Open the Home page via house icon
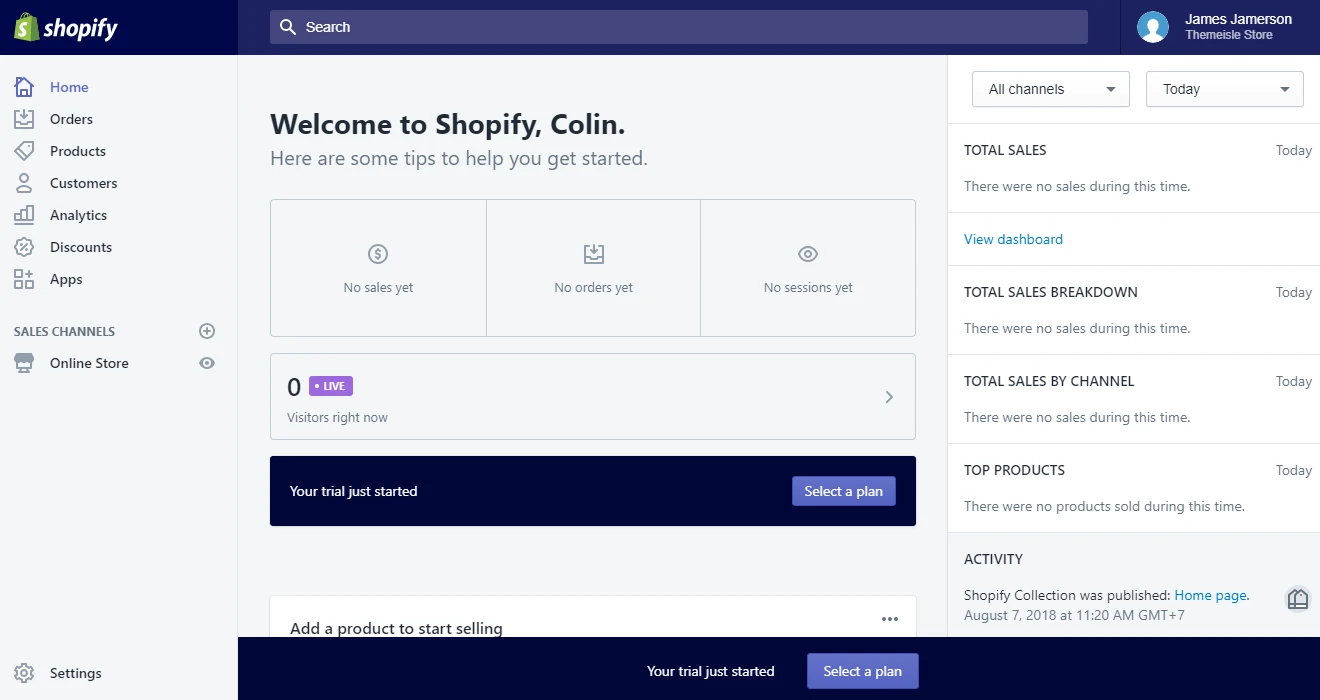The image size is (1320, 700). (24, 87)
